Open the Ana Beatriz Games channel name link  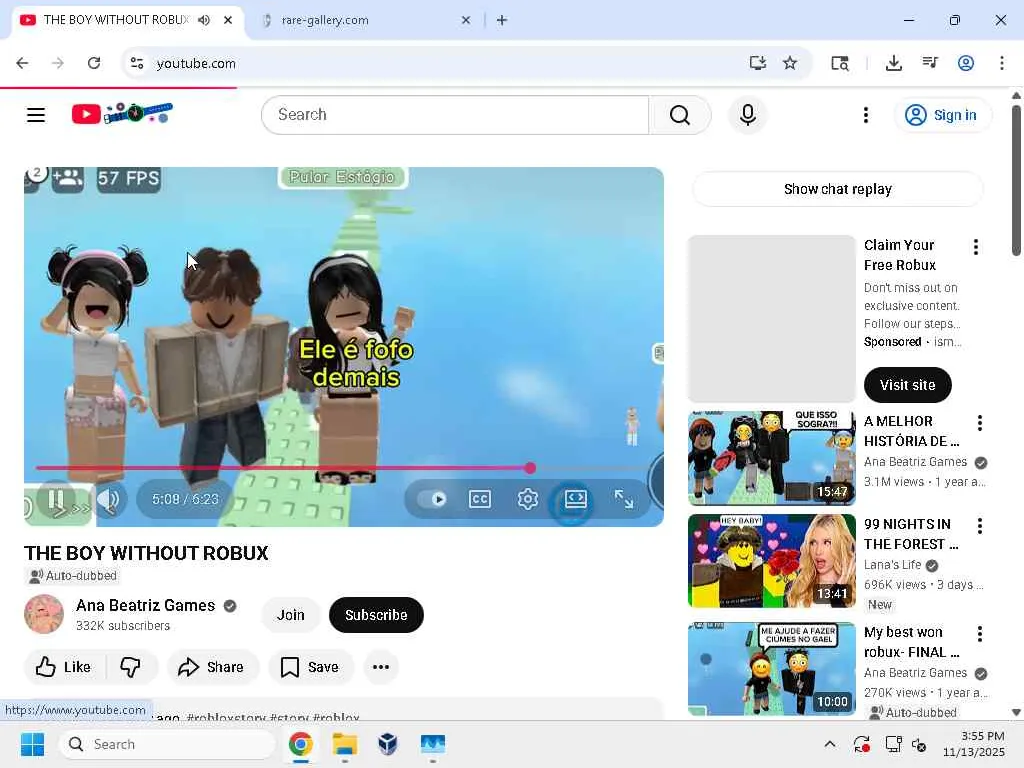(145, 605)
